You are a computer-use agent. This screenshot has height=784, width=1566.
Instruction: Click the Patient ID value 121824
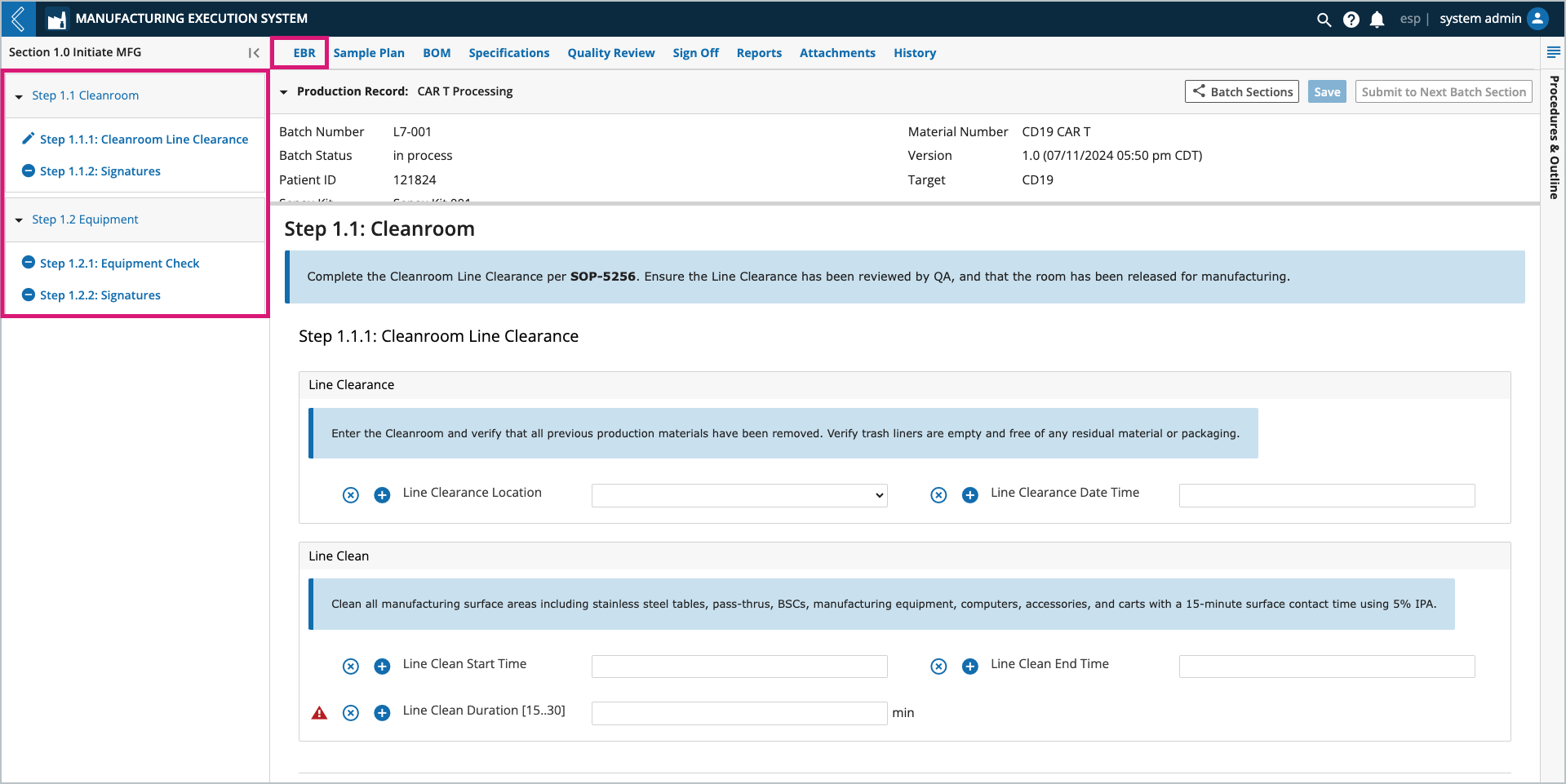pos(415,180)
